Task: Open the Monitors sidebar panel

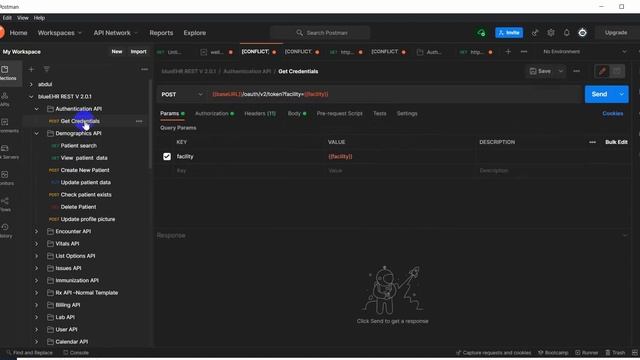Action: [x=6, y=178]
